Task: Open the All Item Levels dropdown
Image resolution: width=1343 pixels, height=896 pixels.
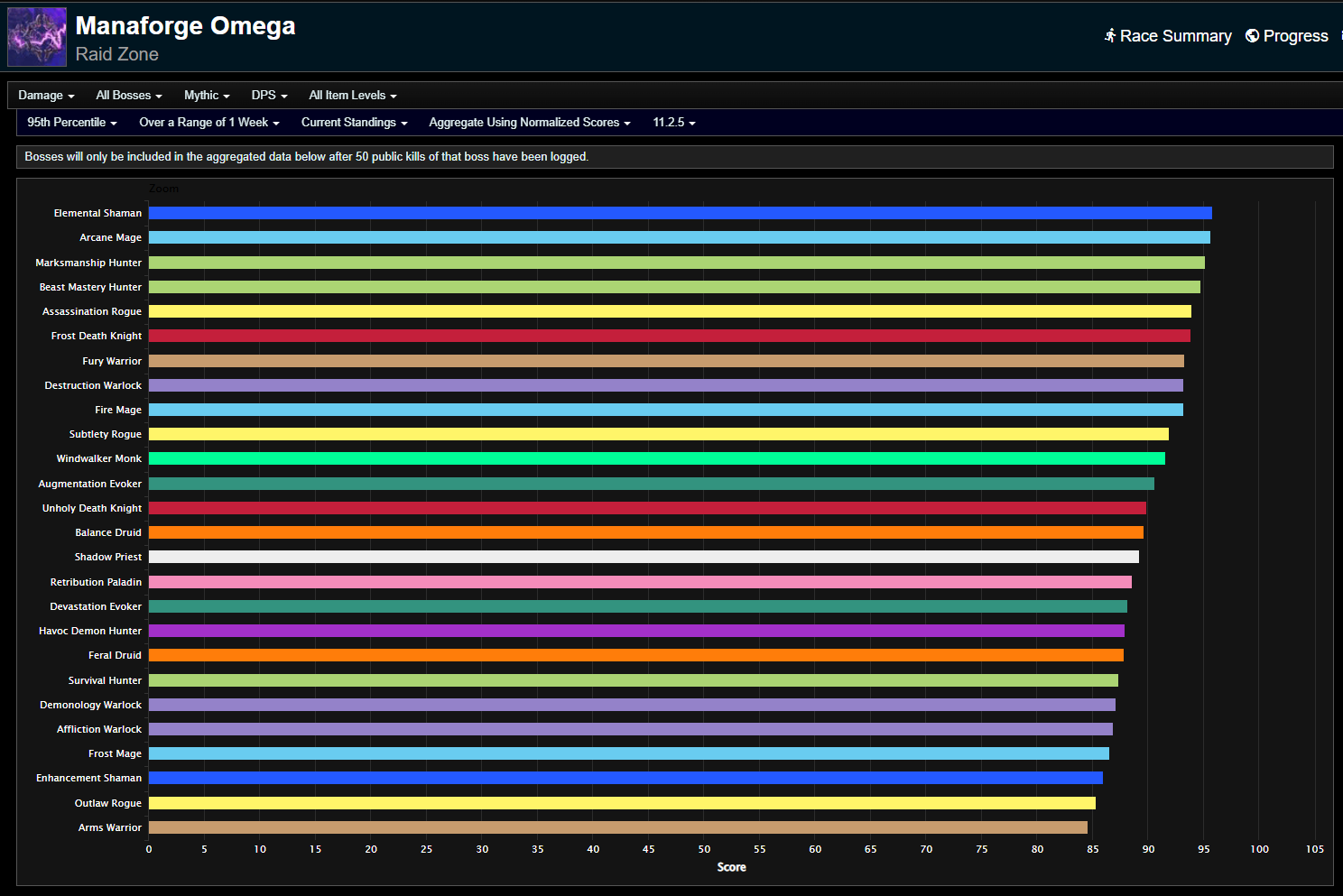Action: pyautogui.click(x=352, y=95)
